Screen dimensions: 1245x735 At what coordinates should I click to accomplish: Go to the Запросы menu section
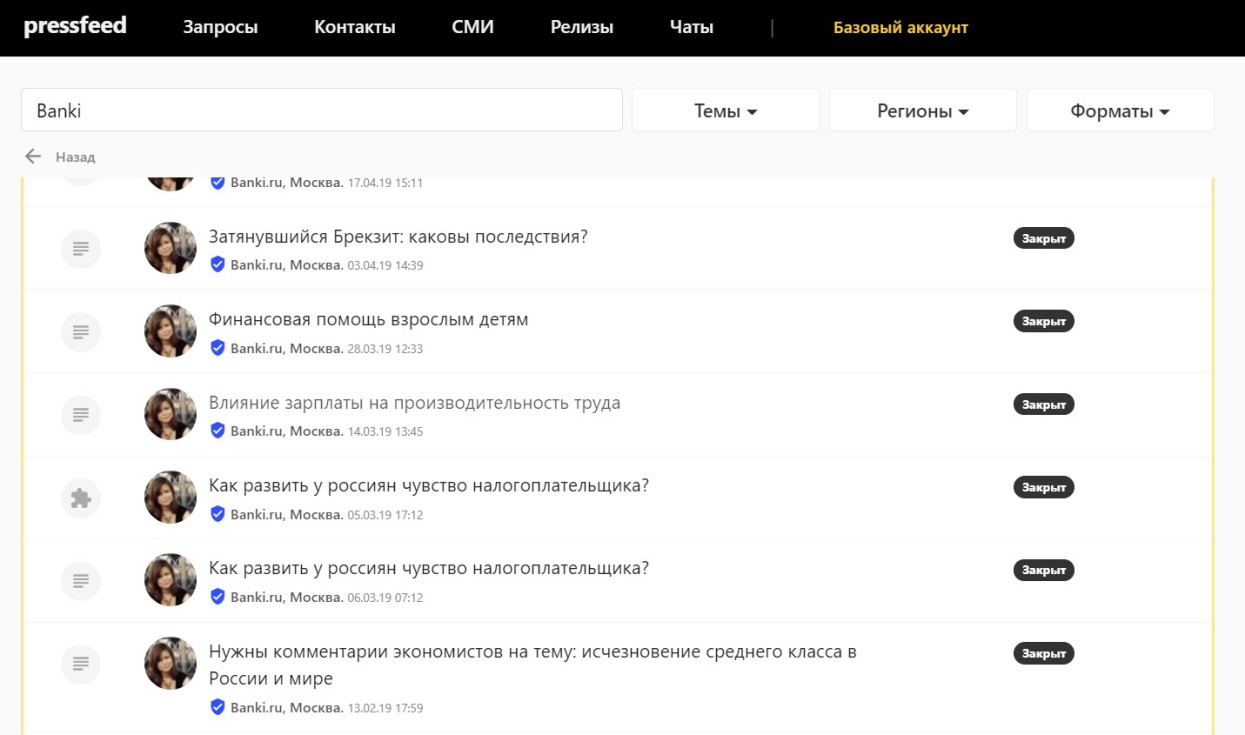220,27
